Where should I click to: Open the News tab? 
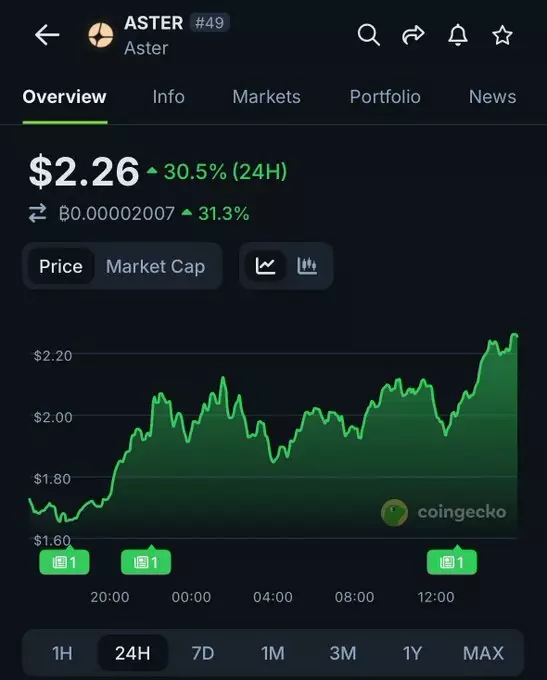click(x=492, y=97)
